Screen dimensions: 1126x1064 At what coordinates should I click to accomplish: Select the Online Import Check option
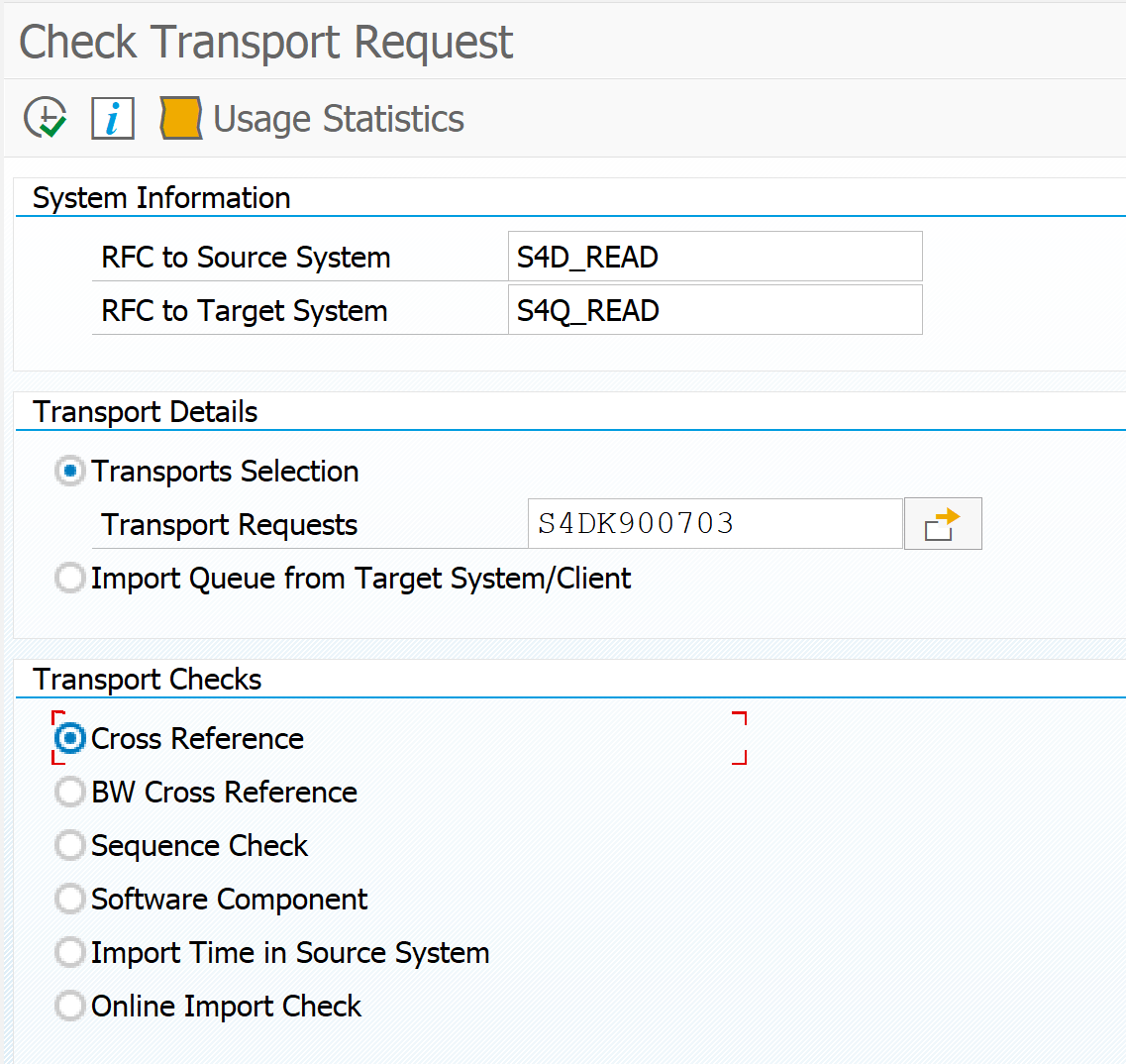pos(69,1006)
